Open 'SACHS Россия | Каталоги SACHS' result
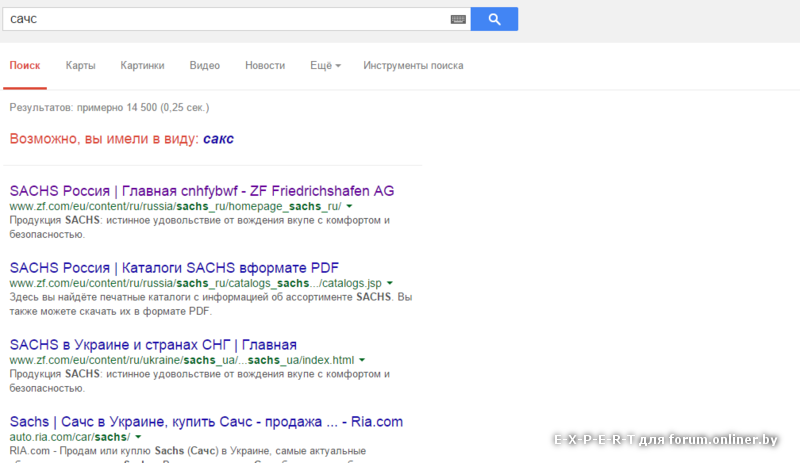This screenshot has height=463, width=800. [174, 268]
